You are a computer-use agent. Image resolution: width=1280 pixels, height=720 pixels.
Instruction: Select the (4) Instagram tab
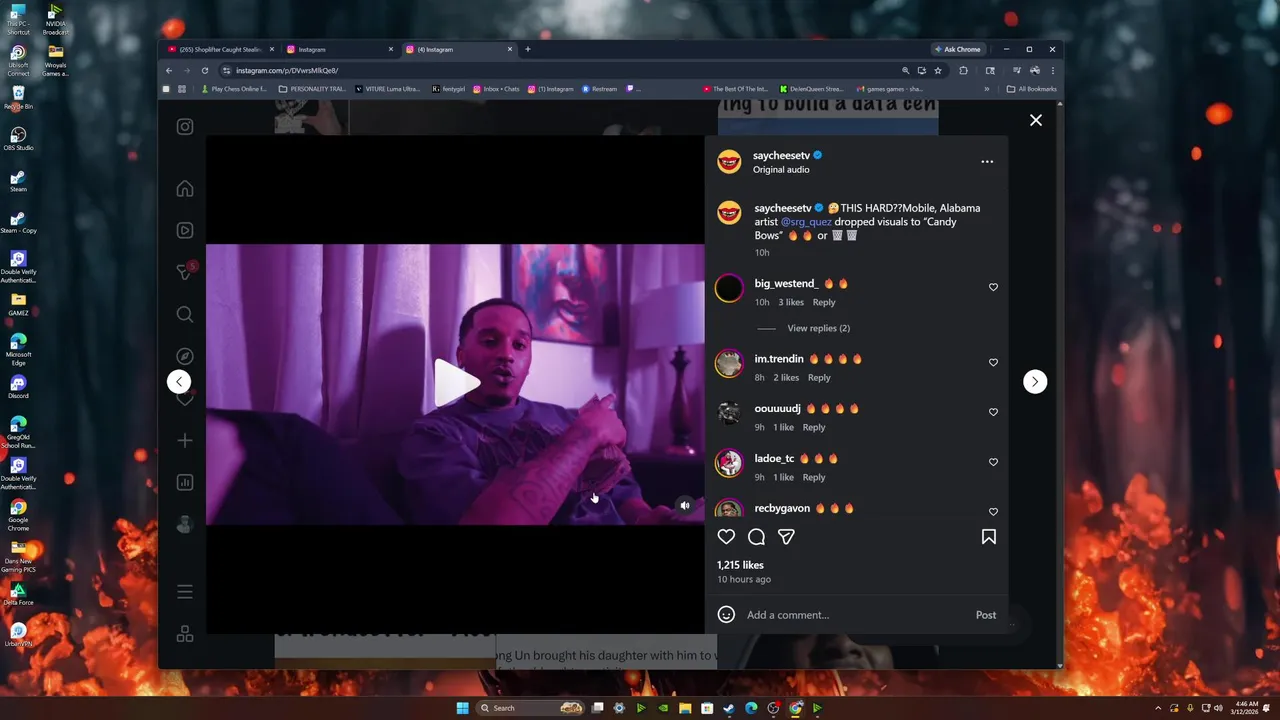tap(458, 49)
